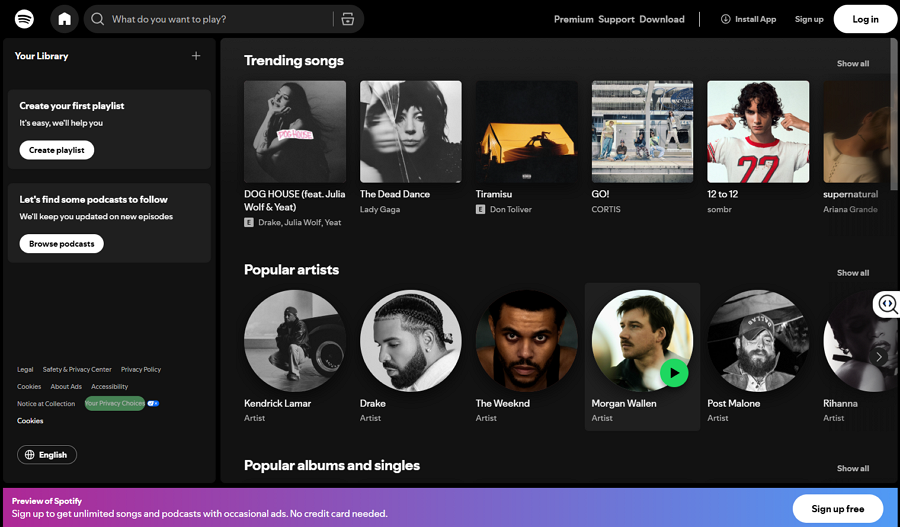
Task: Click globe icon on English language button
Action: pos(30,455)
